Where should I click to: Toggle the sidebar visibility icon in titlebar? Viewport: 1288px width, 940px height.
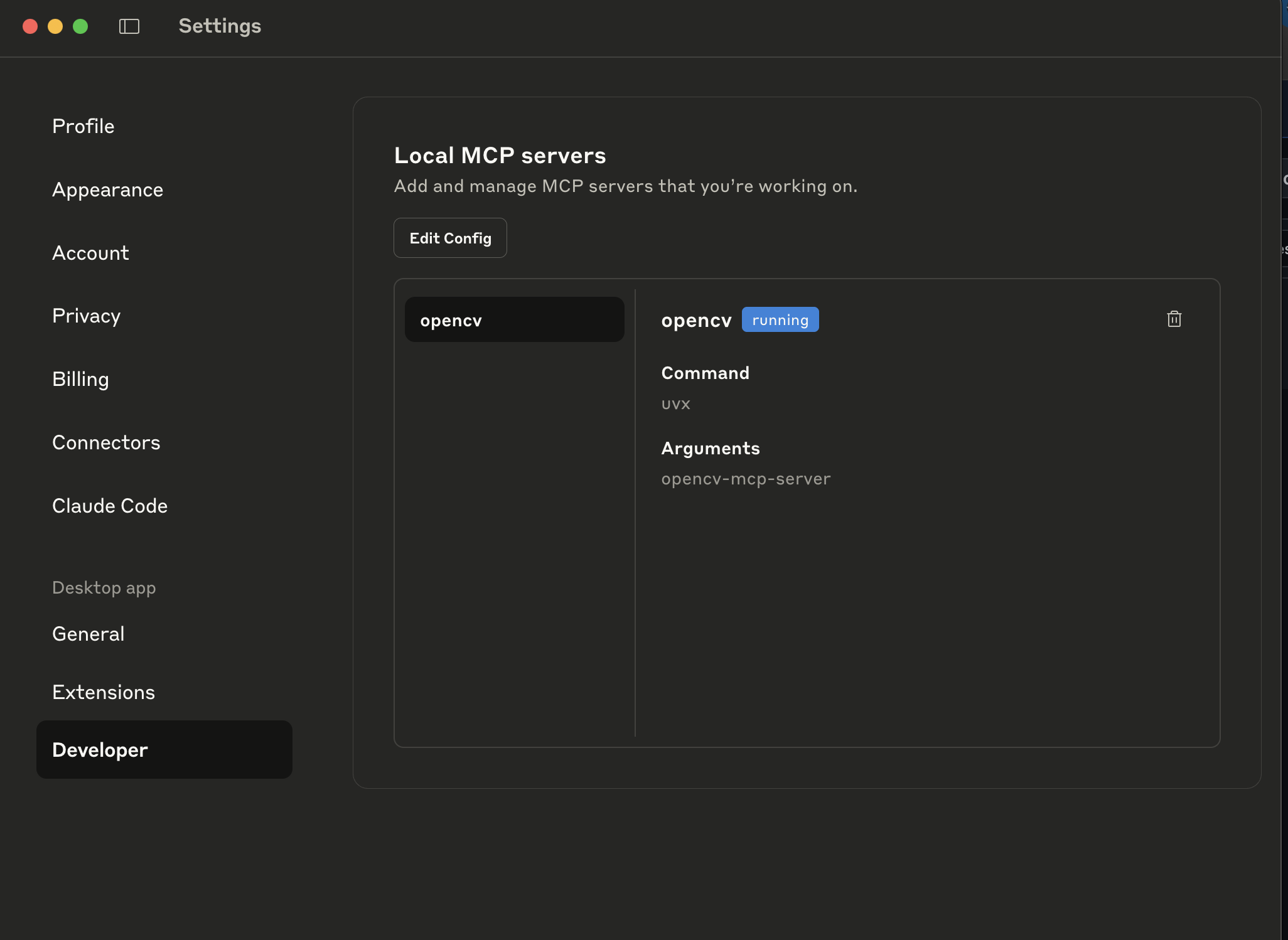coord(129,26)
